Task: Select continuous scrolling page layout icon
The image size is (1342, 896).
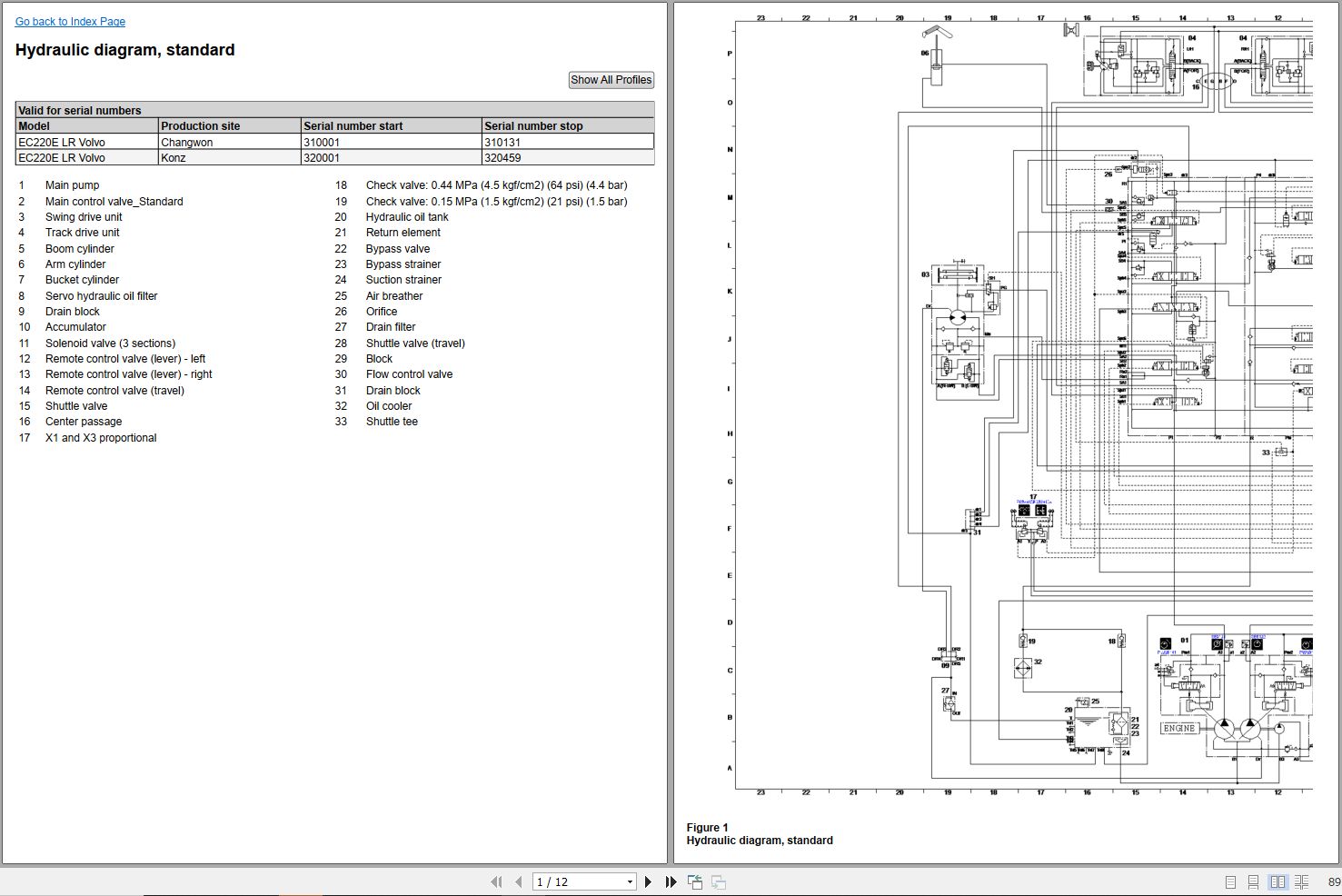Action: click(x=1253, y=881)
